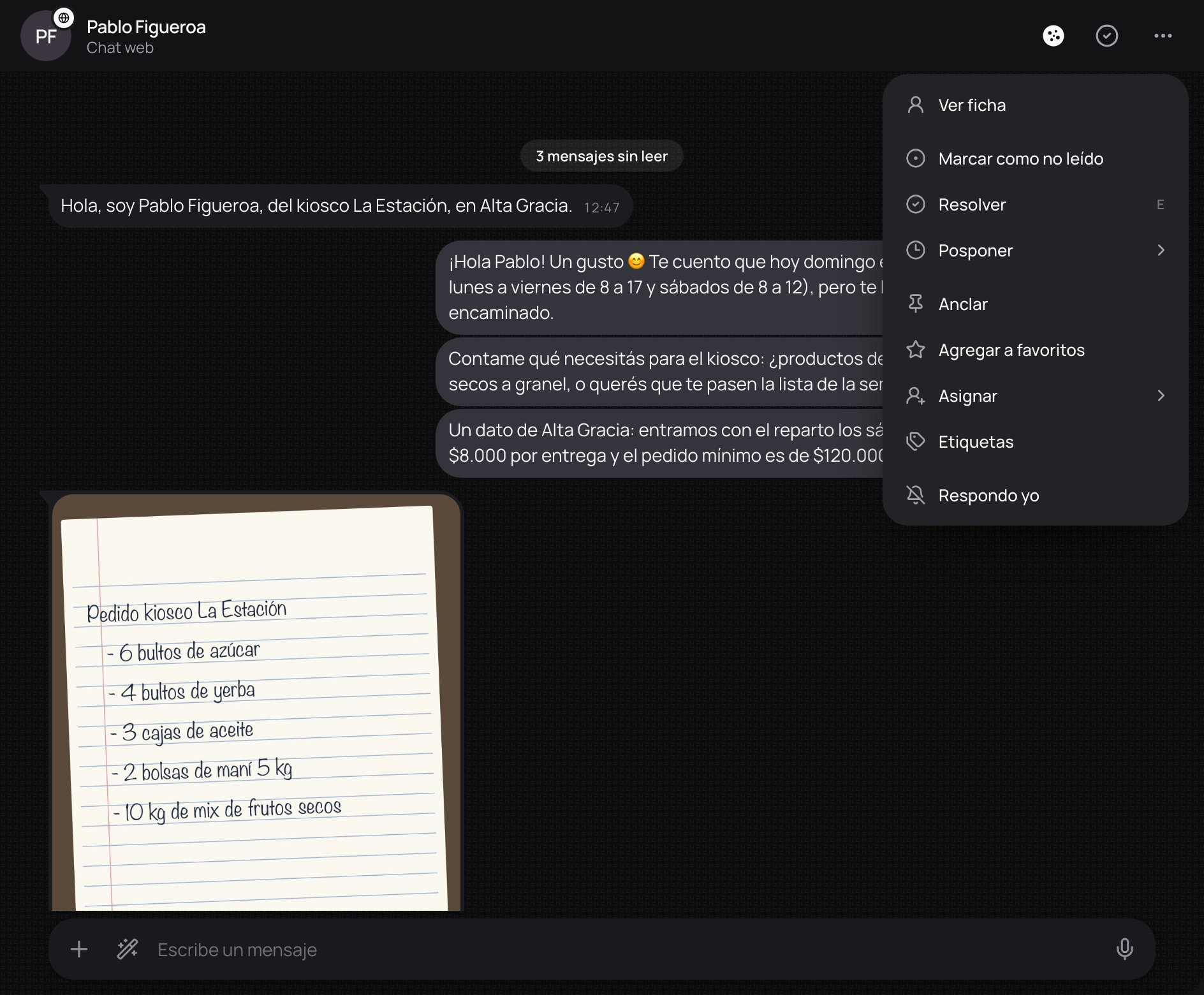The image size is (1204, 995).
Task: Open the handwritten order list image
Action: point(256,702)
